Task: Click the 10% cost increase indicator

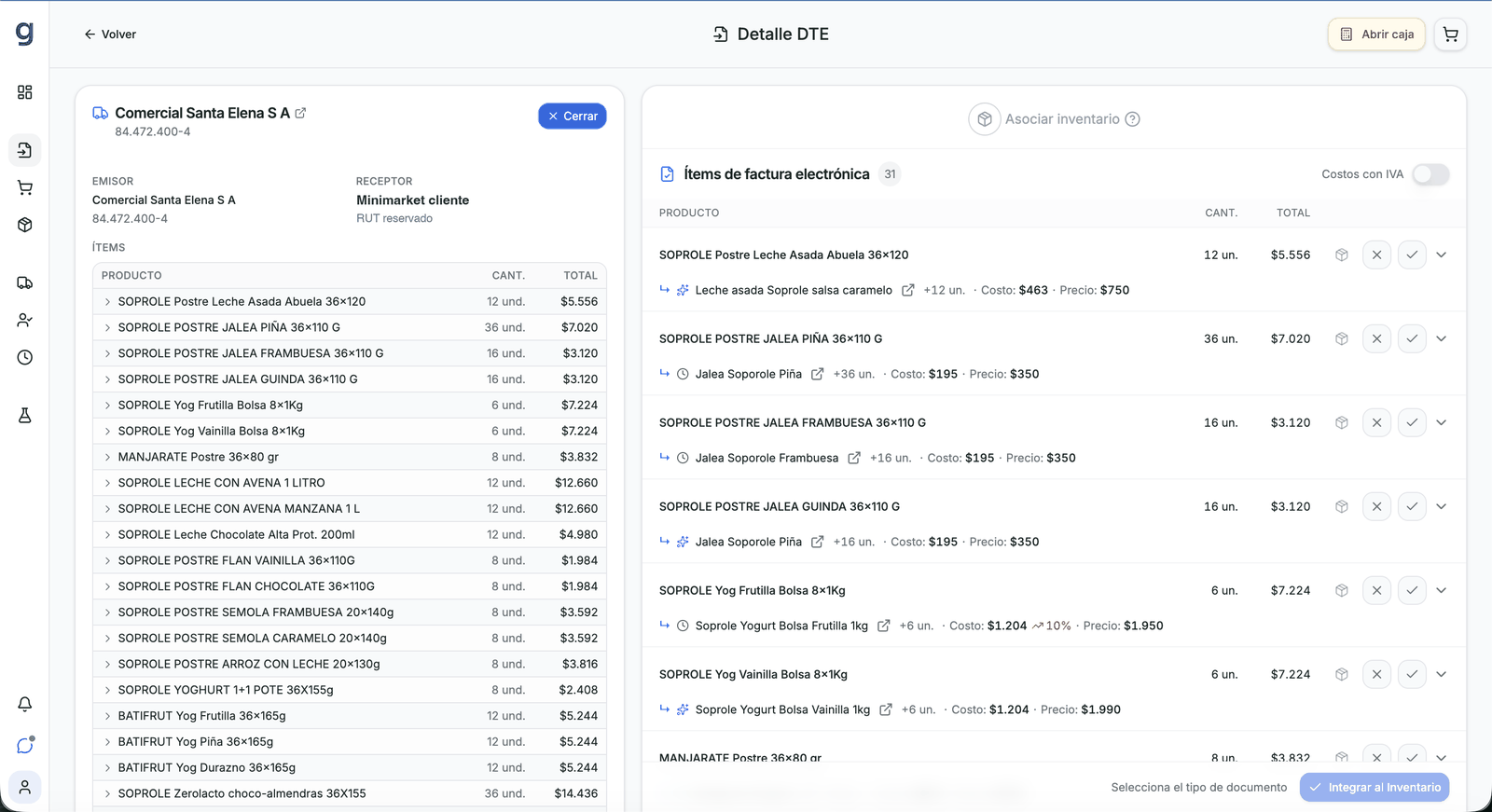Action: pyautogui.click(x=1052, y=626)
